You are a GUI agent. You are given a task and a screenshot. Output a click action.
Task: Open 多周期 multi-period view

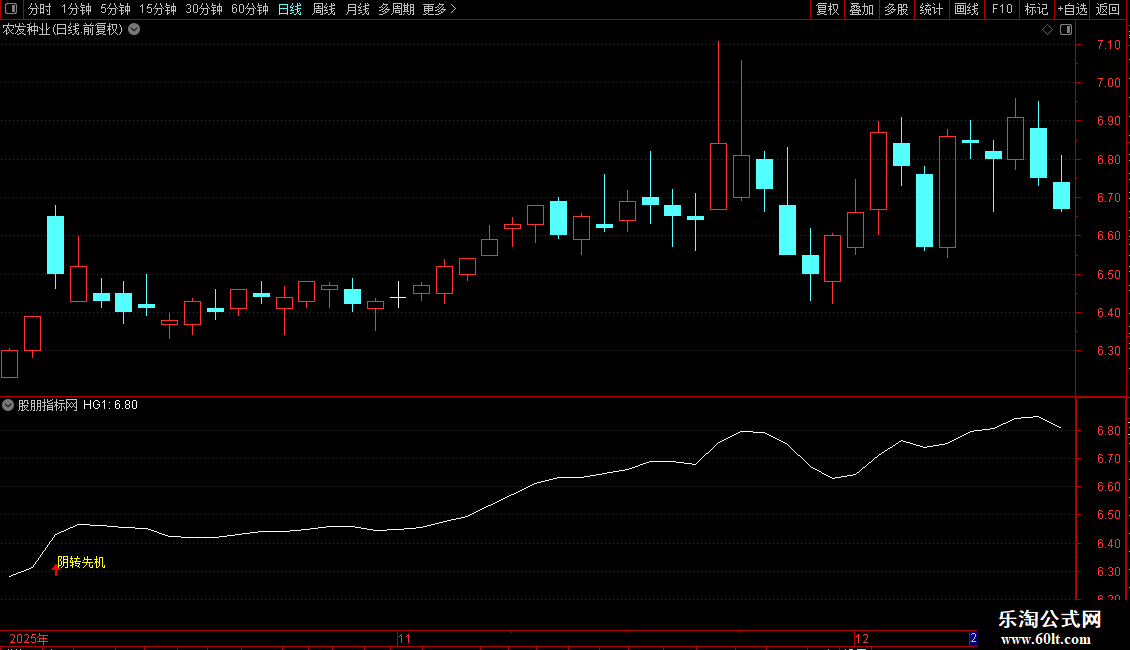click(x=396, y=9)
